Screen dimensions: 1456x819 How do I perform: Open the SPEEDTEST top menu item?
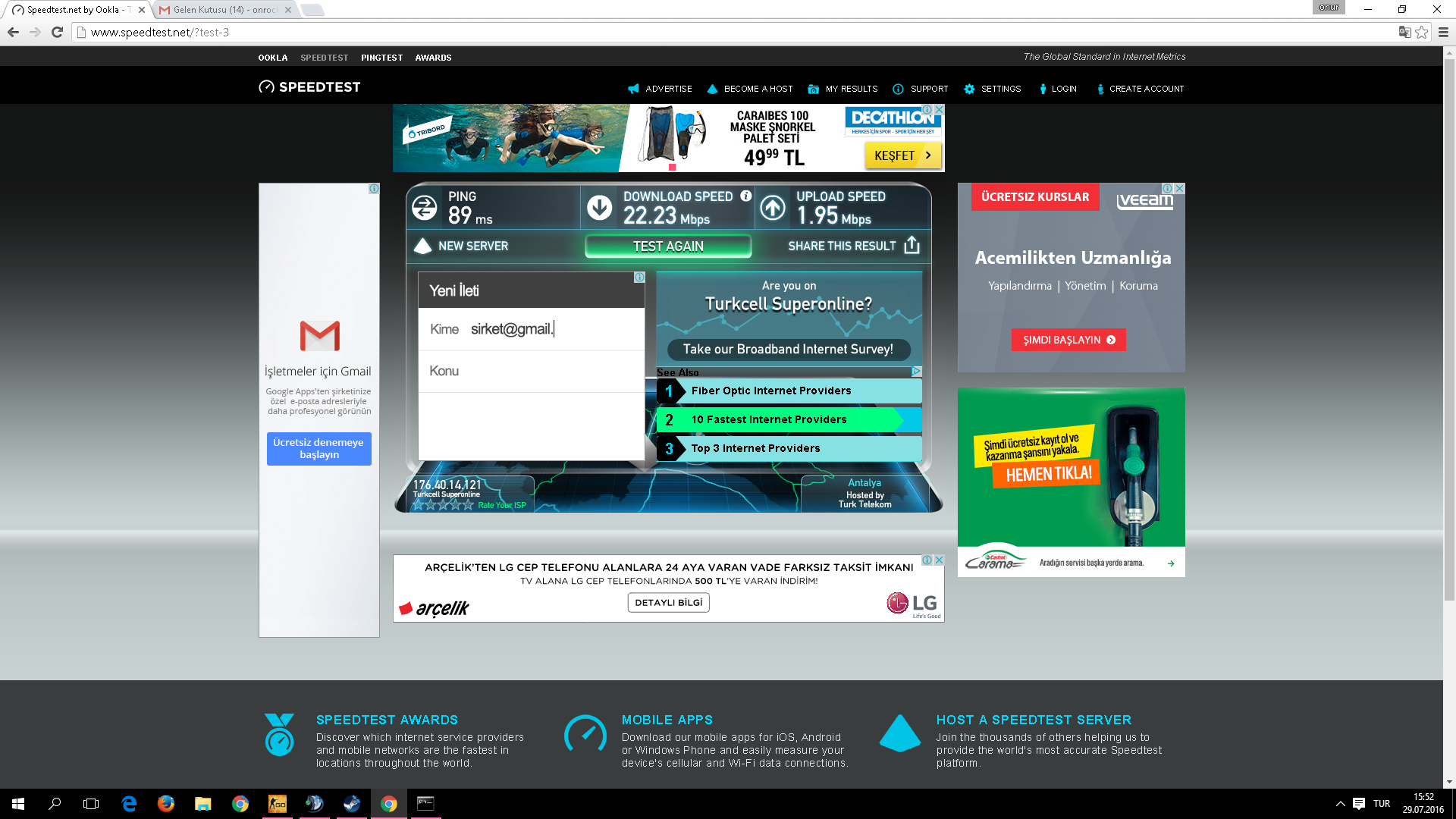coord(324,58)
